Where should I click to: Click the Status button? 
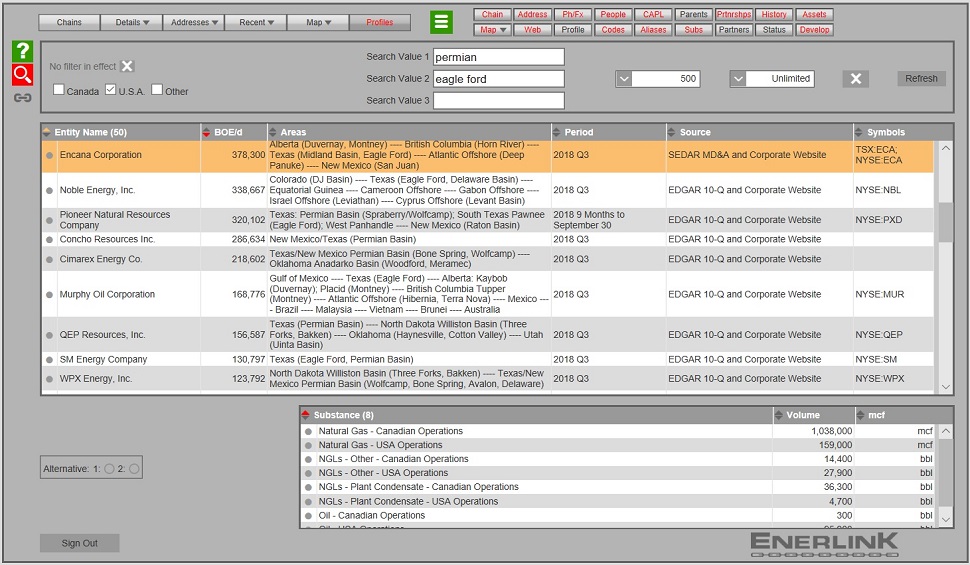[x=774, y=30]
